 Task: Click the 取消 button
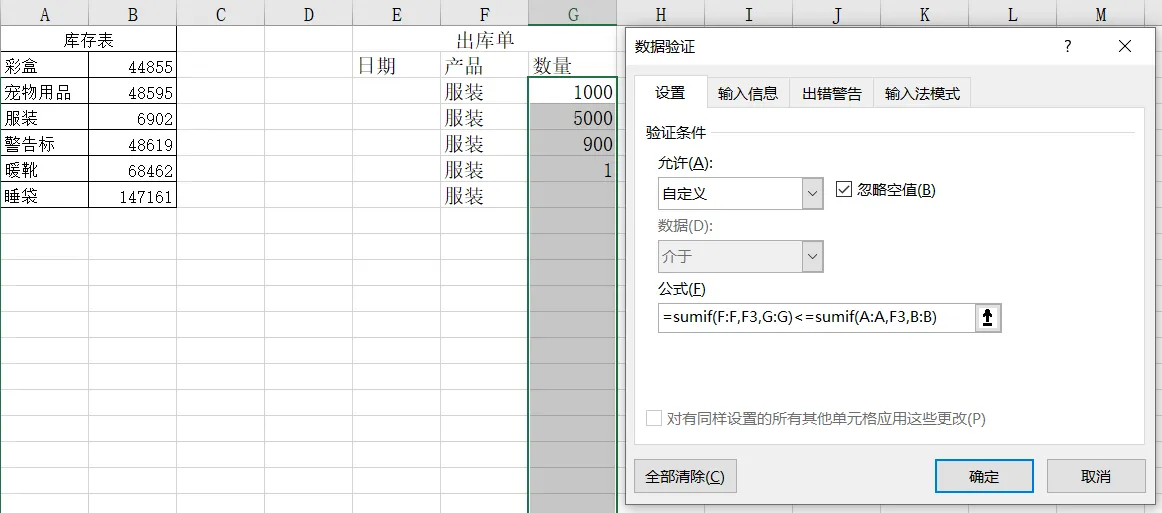click(x=1095, y=476)
